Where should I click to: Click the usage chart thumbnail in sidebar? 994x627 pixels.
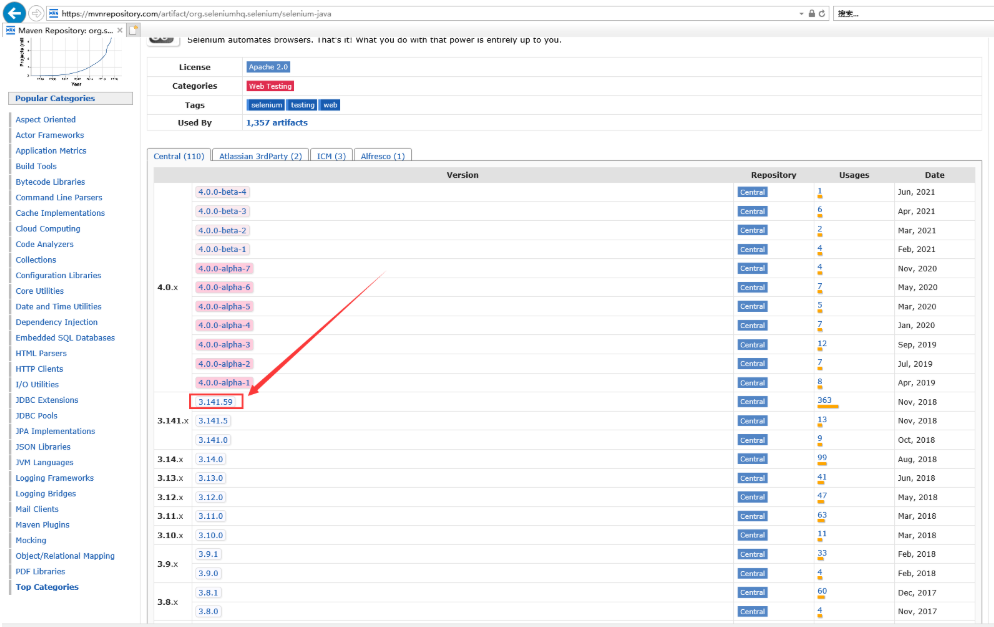tap(70, 60)
